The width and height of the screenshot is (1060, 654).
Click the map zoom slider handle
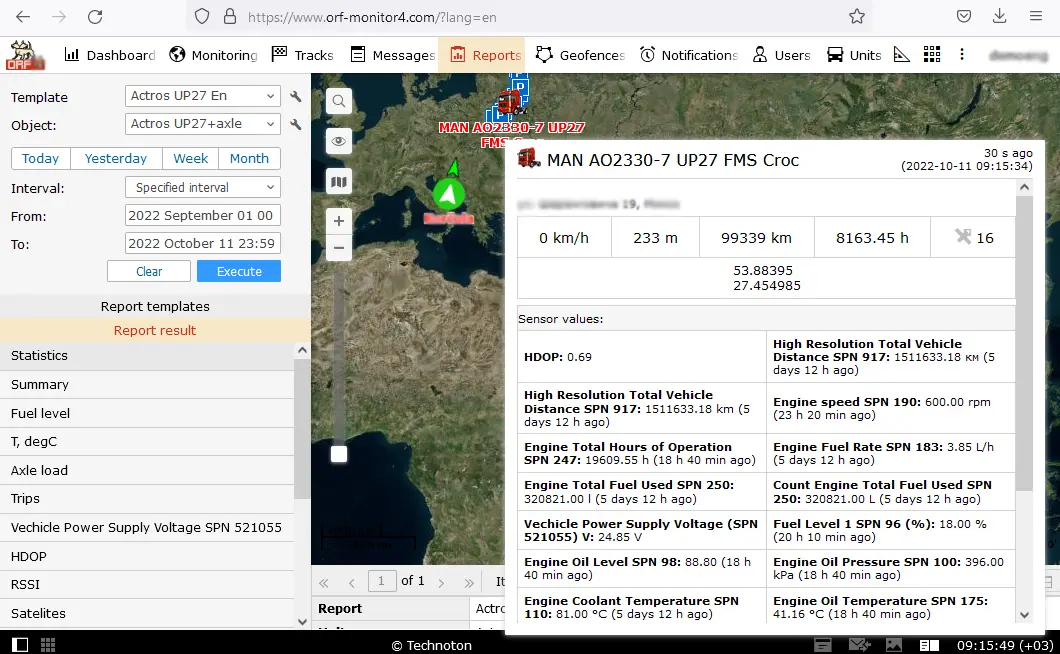tap(339, 454)
